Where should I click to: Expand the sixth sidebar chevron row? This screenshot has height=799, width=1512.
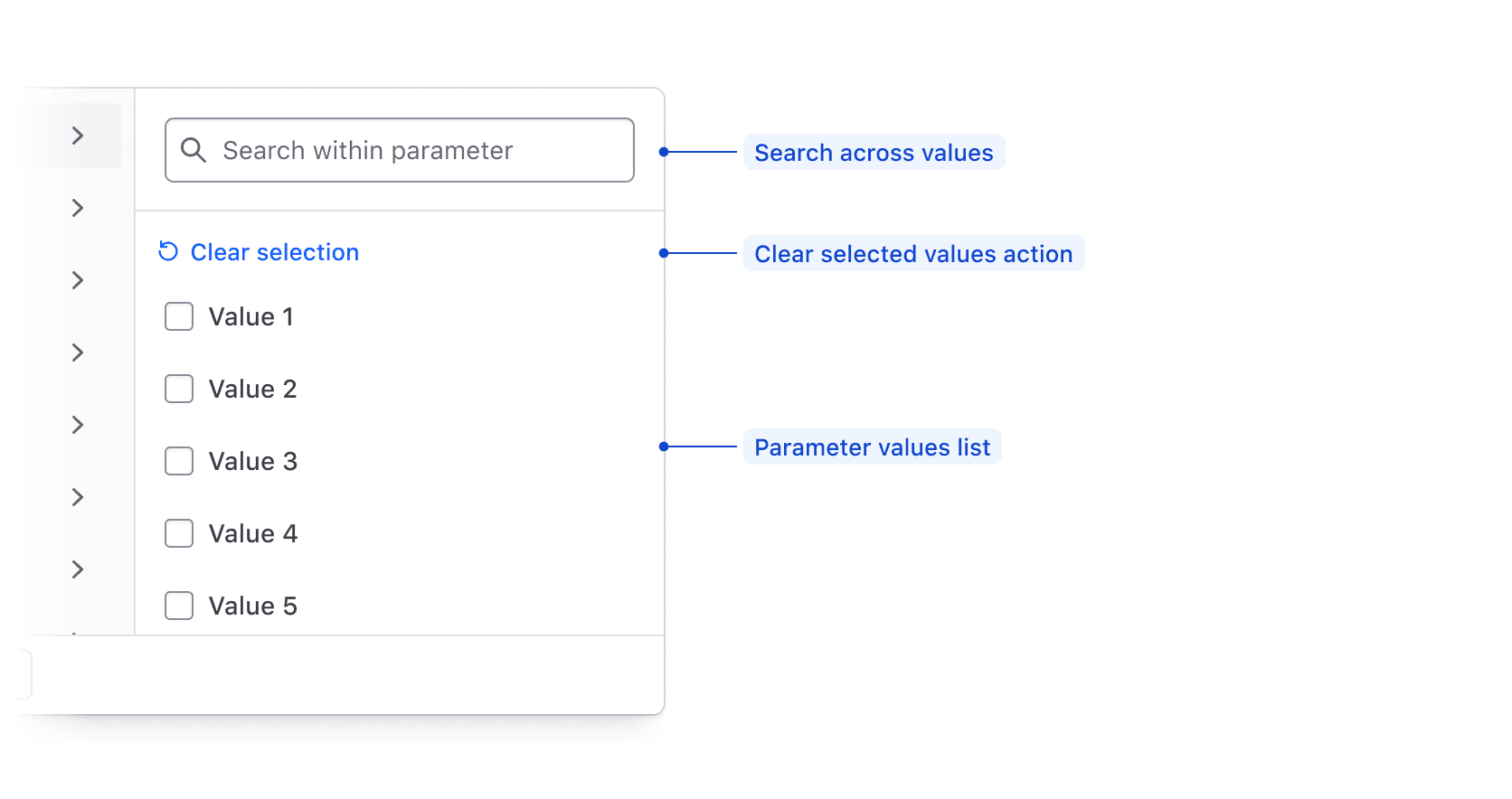point(78,497)
